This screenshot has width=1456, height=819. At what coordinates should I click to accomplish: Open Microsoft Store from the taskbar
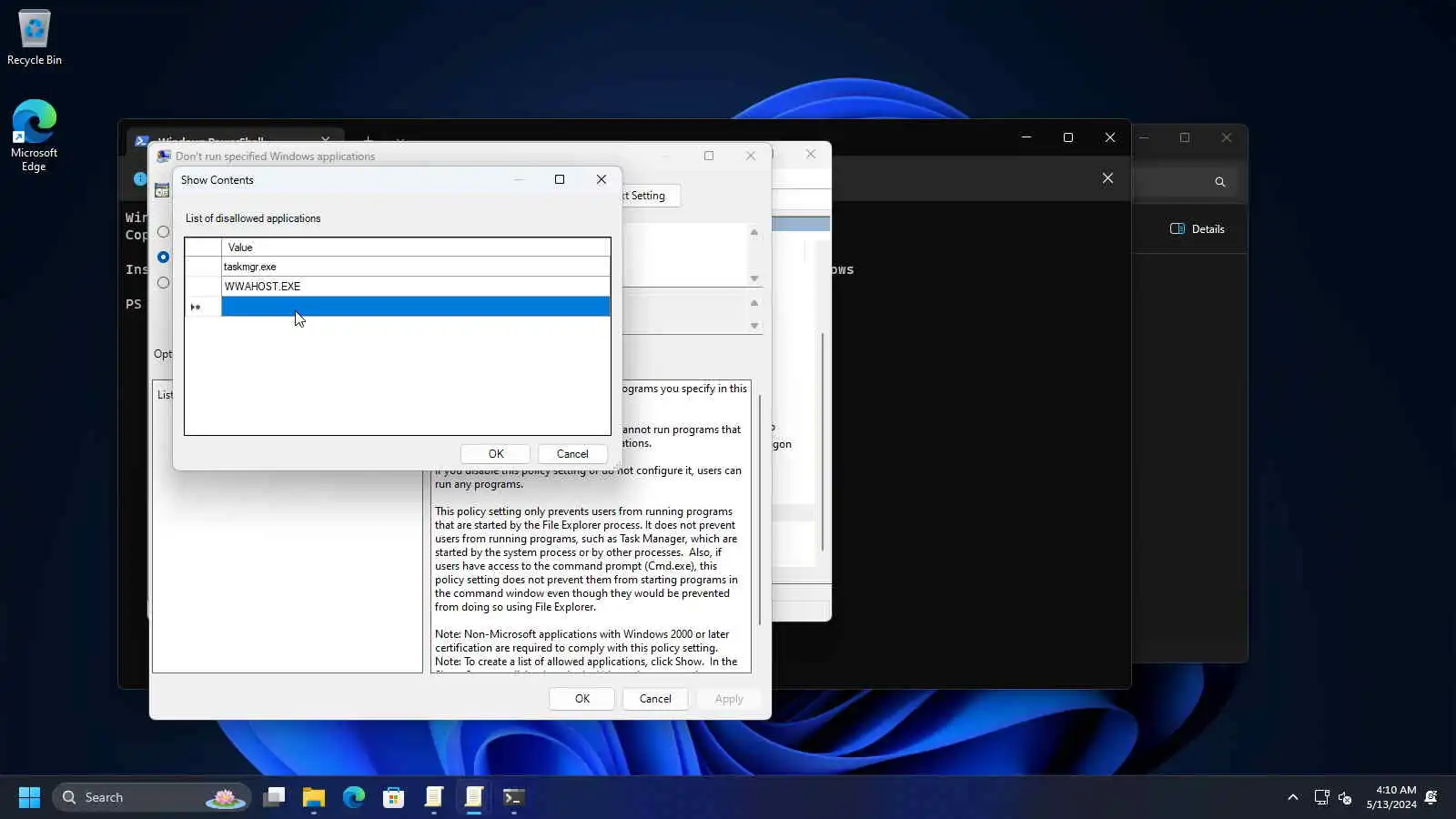pos(394,797)
